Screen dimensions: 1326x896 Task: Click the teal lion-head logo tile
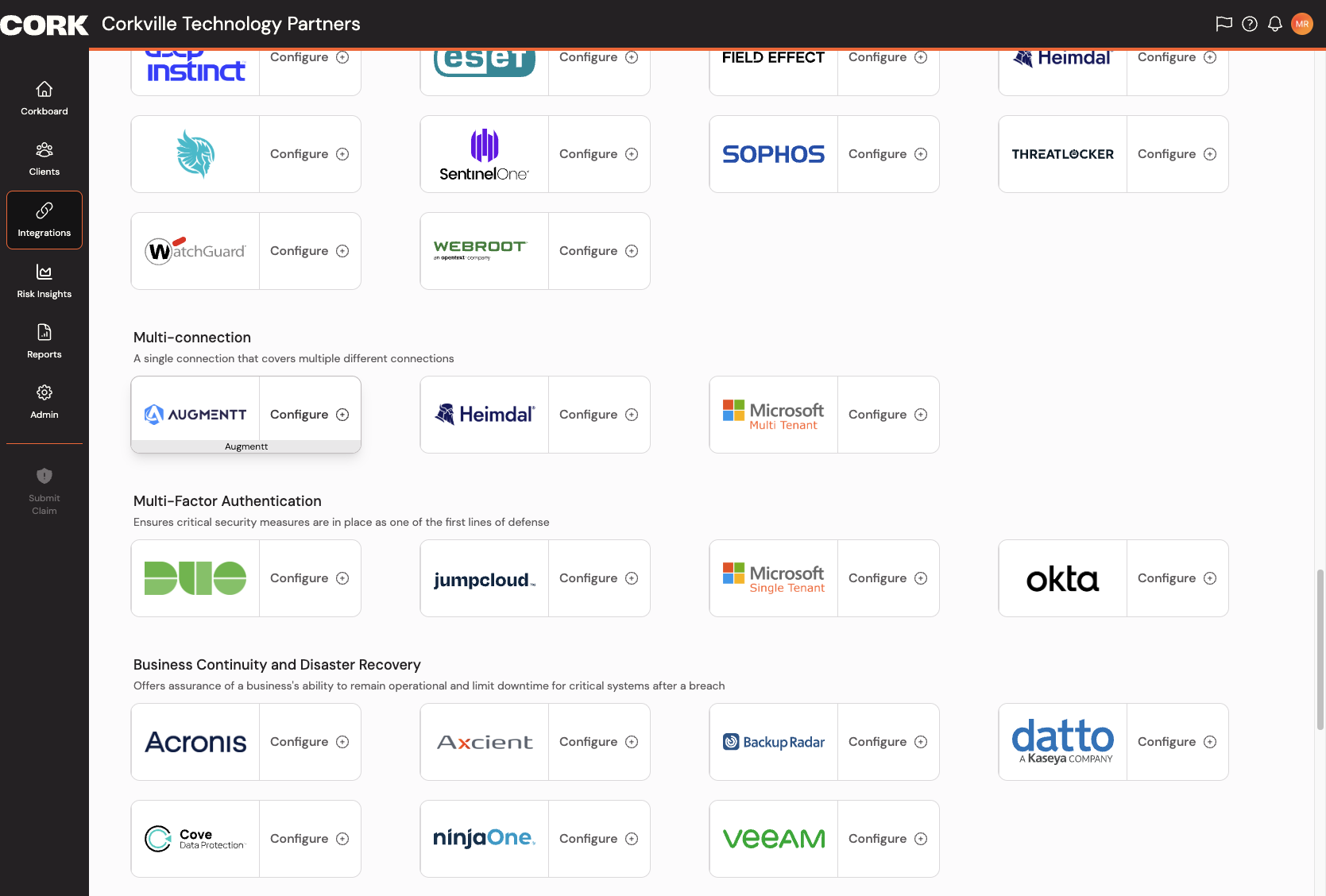coord(195,154)
